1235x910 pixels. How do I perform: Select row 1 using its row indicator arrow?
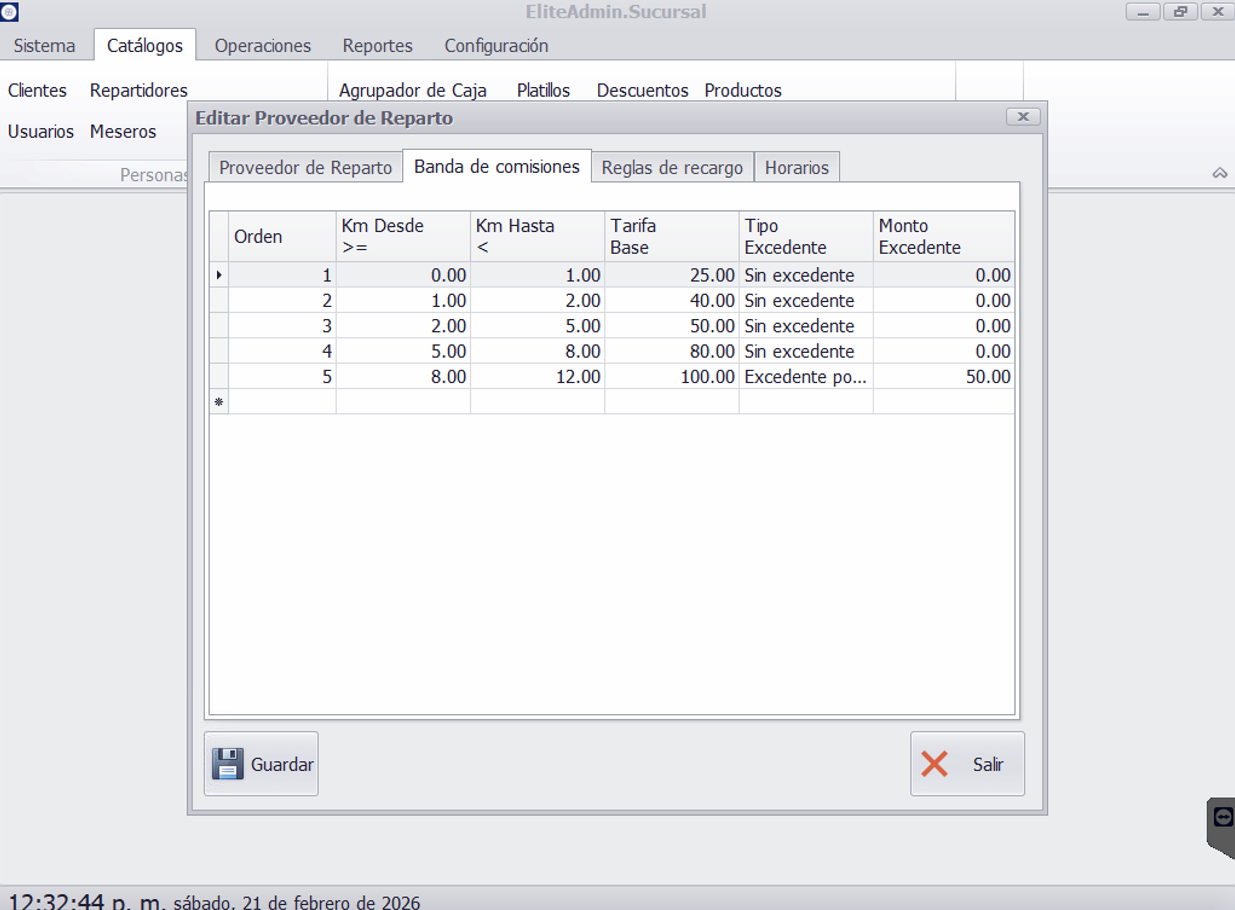pyautogui.click(x=219, y=275)
